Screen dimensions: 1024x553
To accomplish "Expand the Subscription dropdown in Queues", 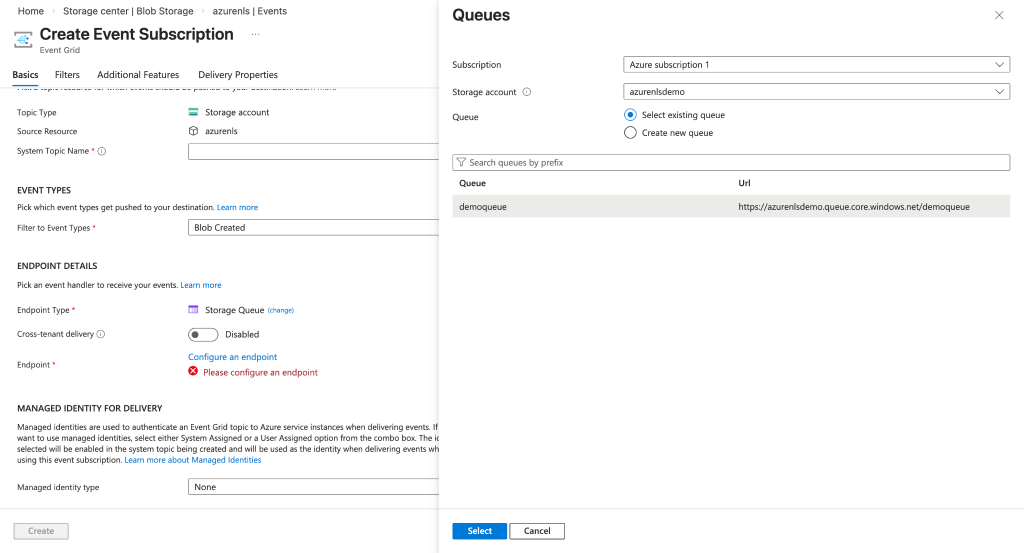I will [x=816, y=65].
